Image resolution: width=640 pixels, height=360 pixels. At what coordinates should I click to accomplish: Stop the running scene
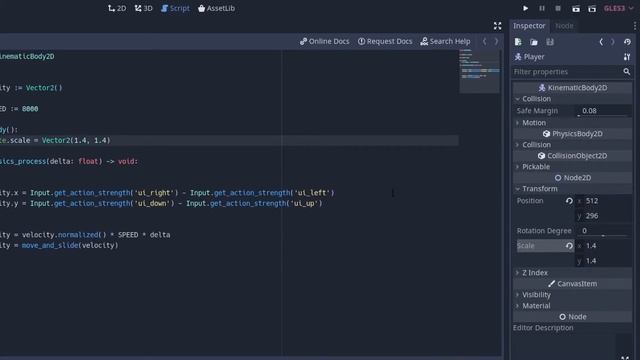pyautogui.click(x=558, y=8)
